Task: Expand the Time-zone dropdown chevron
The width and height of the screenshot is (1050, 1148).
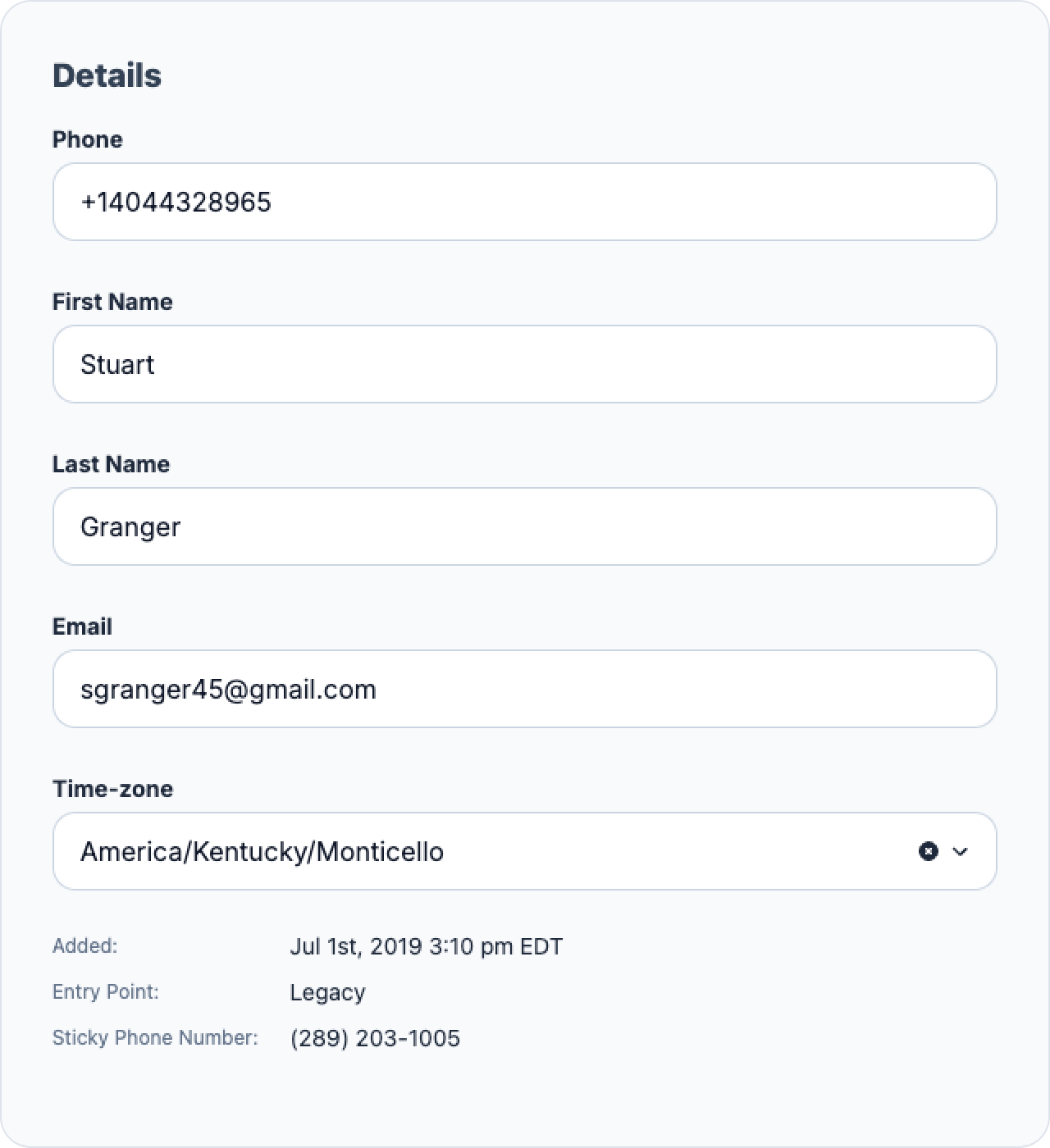Action: 961,851
